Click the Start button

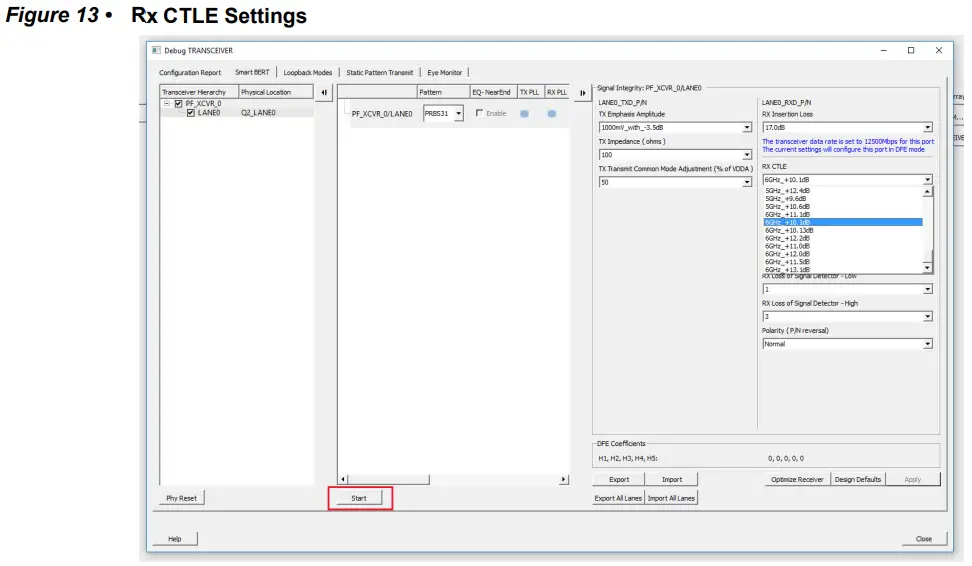pos(359,498)
